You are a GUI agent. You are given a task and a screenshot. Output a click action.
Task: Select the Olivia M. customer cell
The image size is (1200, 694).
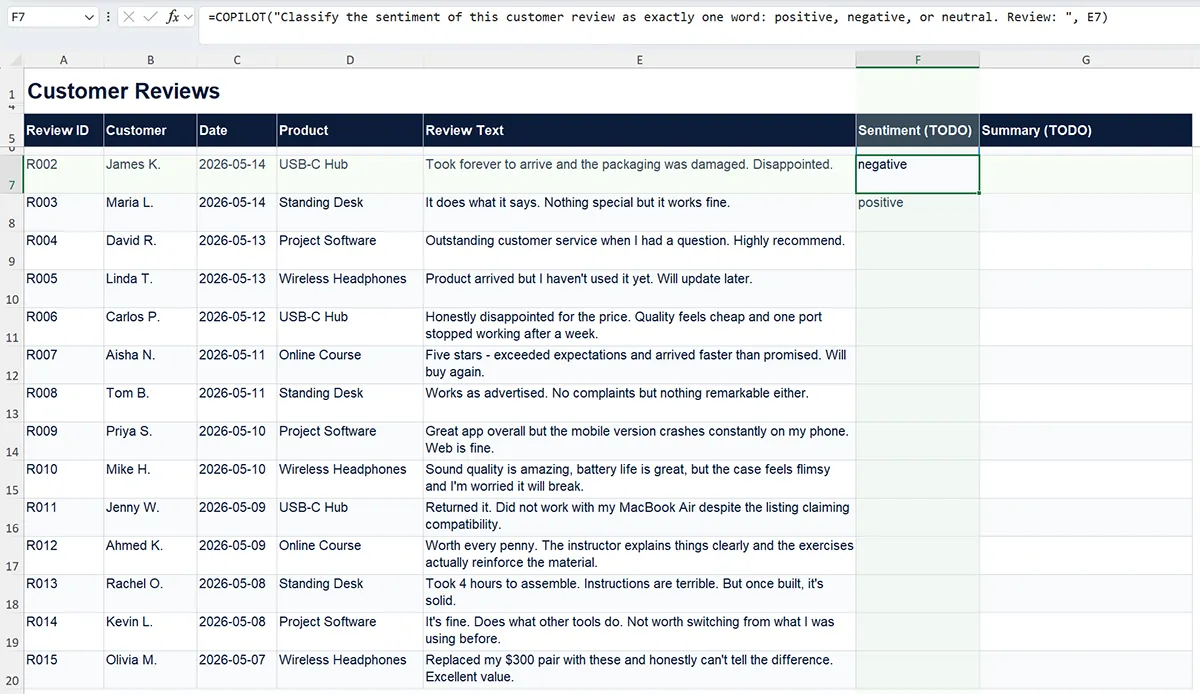[x=150, y=670]
